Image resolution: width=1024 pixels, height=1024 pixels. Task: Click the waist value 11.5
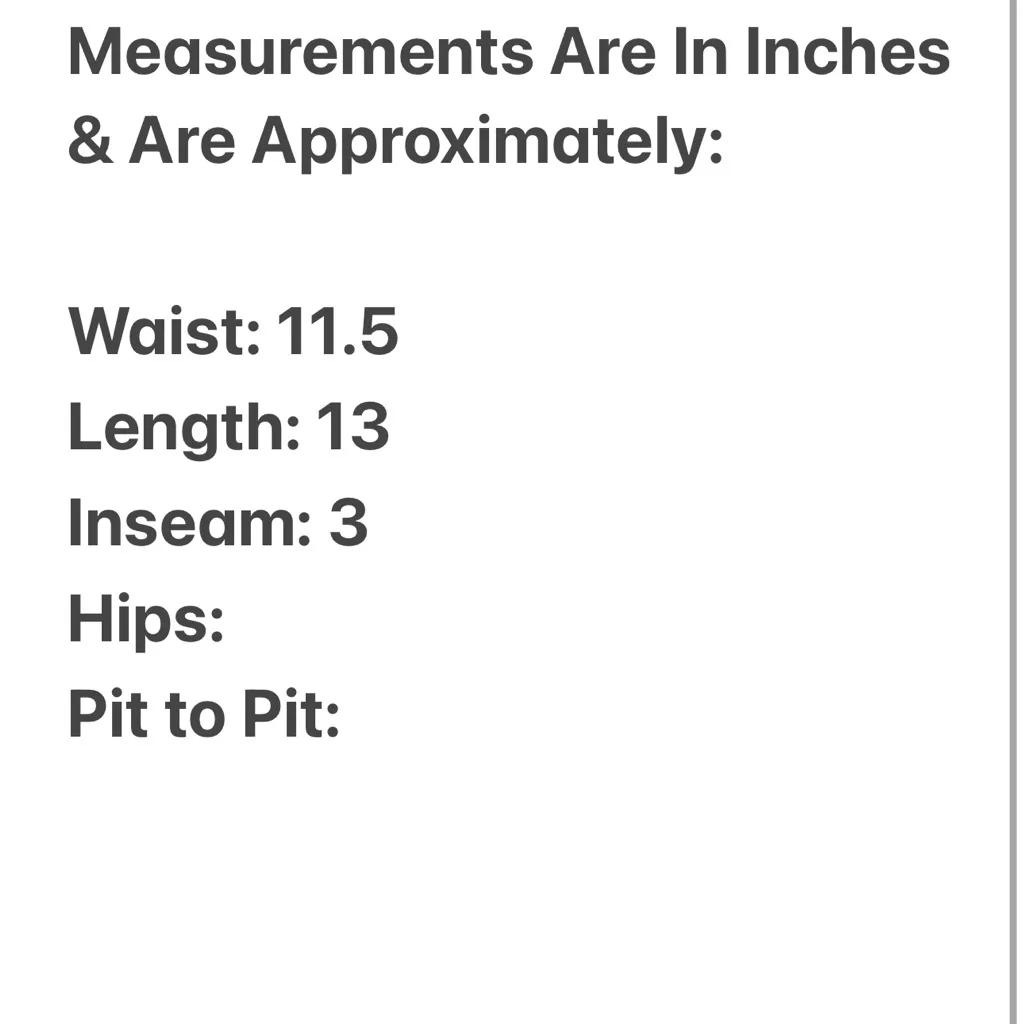click(338, 331)
